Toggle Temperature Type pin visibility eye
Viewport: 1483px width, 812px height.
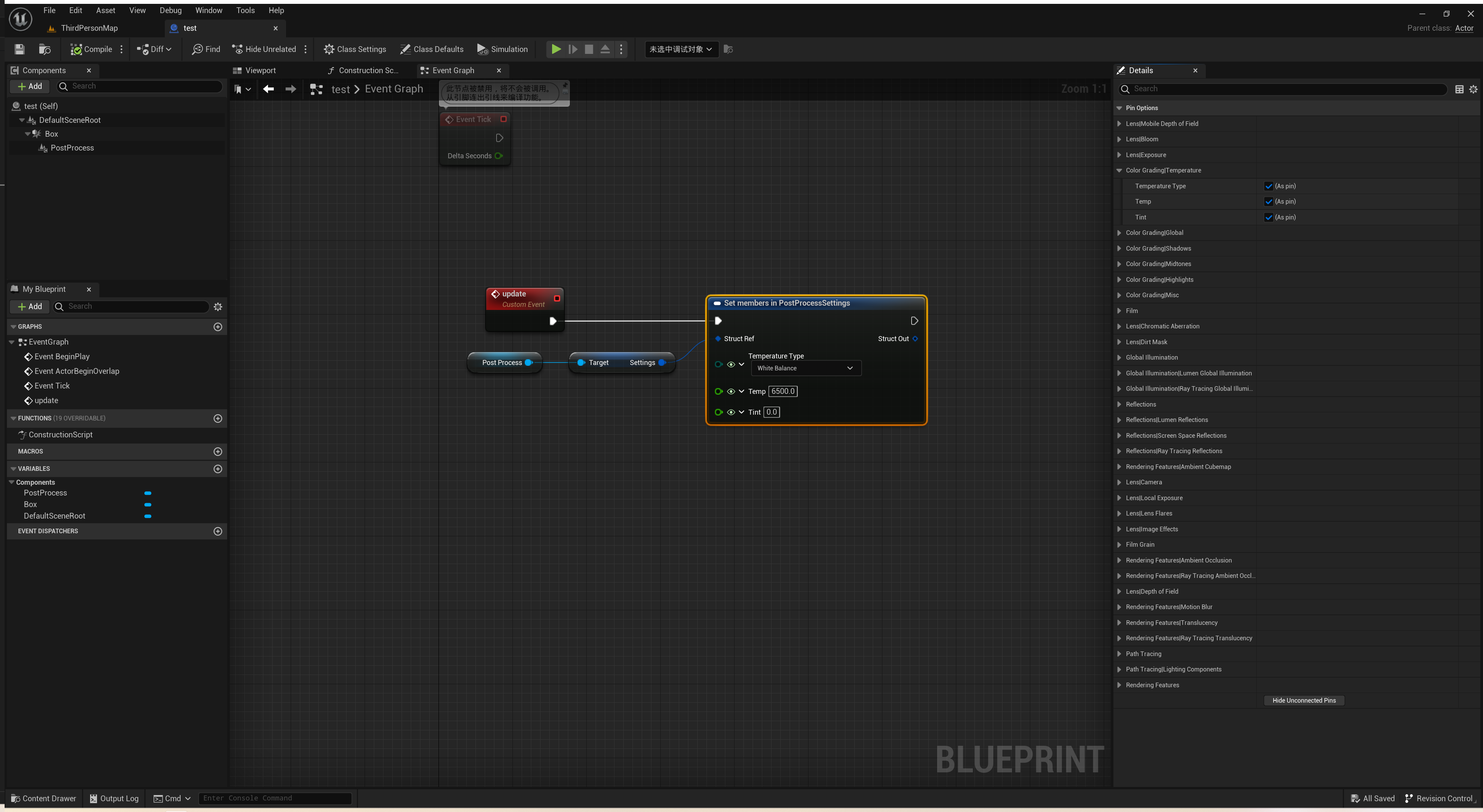click(731, 365)
